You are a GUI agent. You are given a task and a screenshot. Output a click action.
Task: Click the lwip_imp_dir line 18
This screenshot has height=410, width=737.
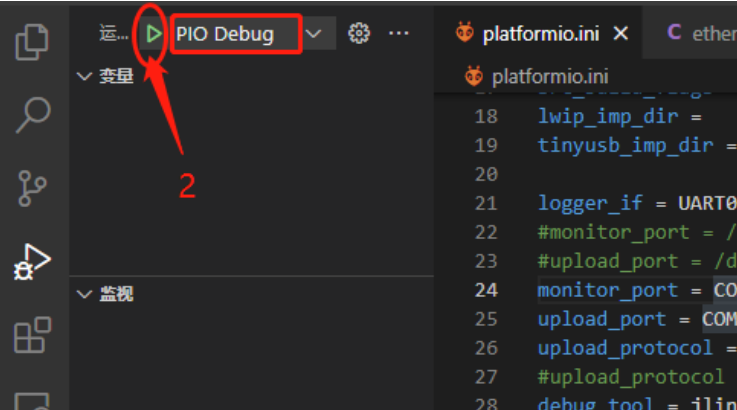coord(619,117)
